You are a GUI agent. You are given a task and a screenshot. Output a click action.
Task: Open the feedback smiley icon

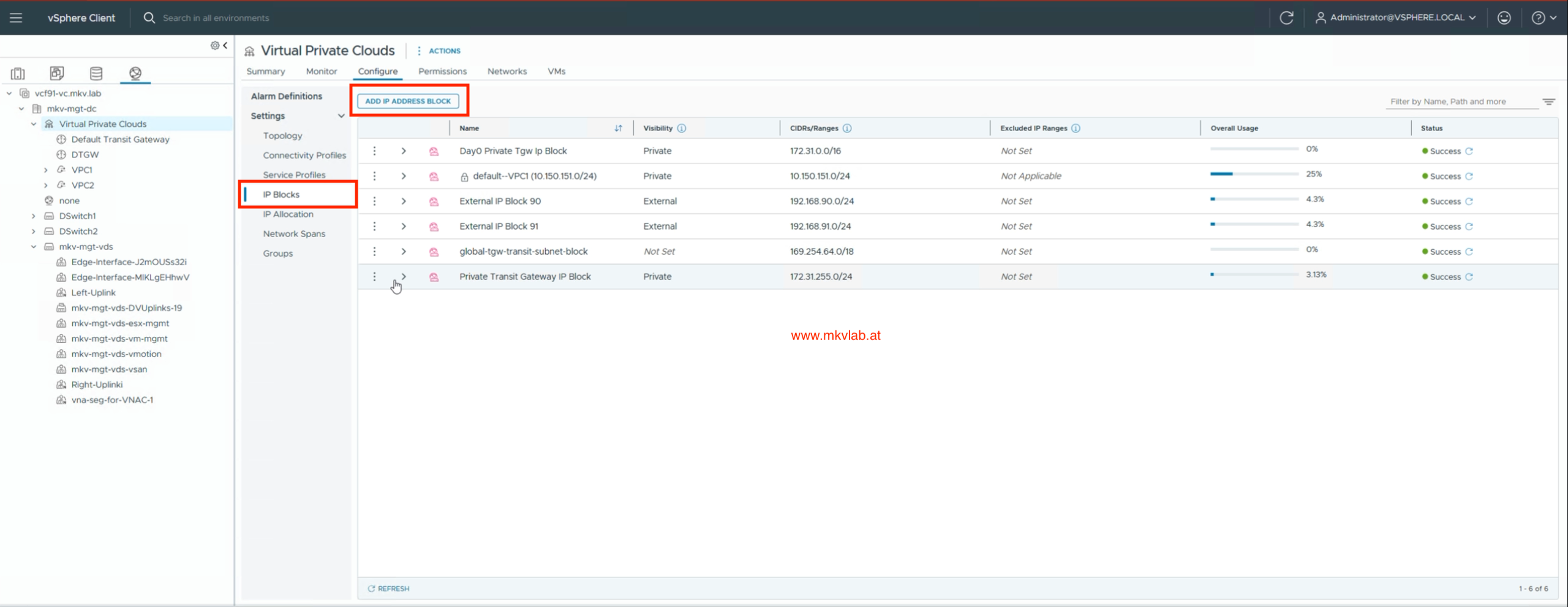coord(1504,18)
